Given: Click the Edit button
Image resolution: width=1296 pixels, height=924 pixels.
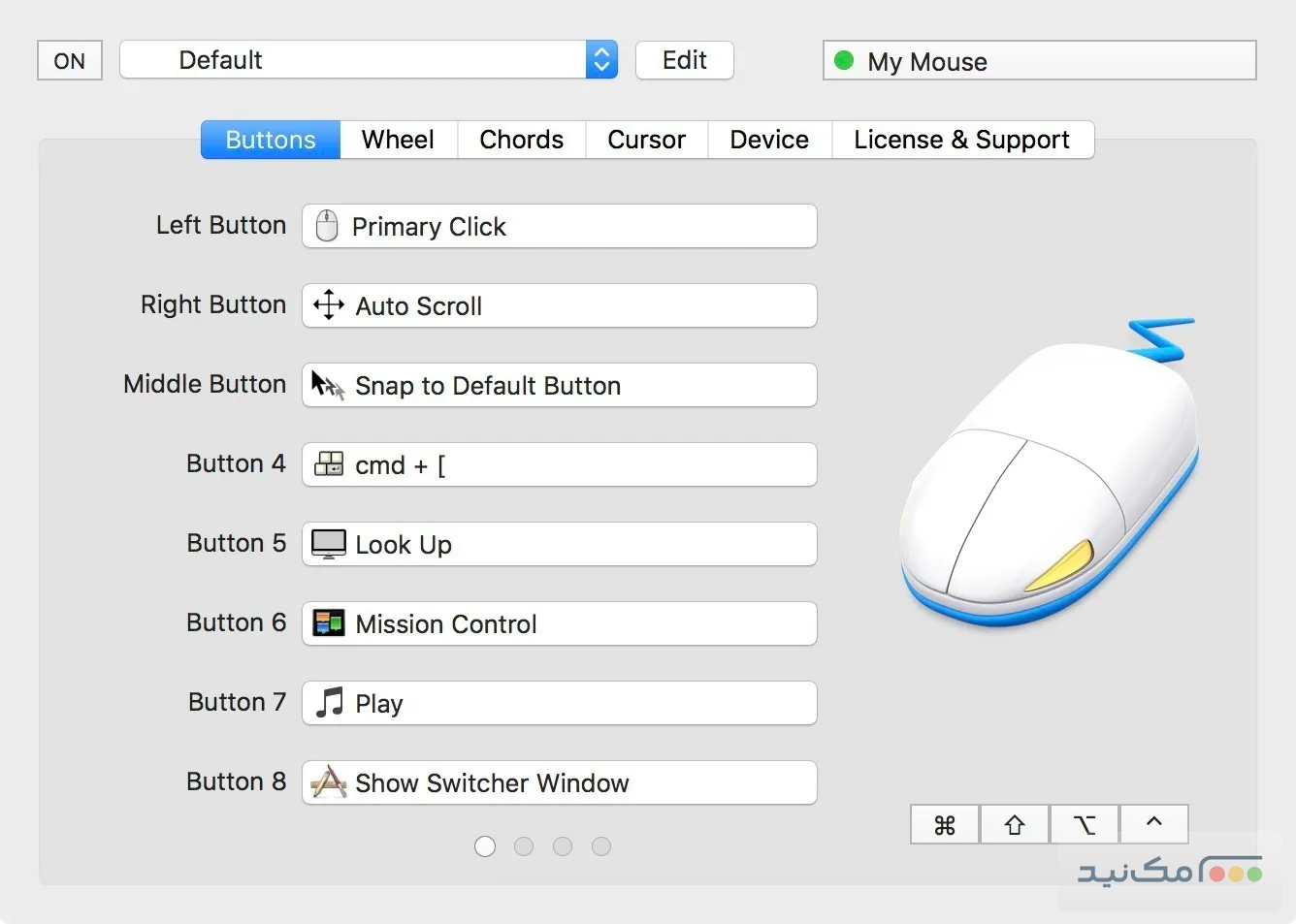Looking at the screenshot, I should tap(685, 60).
